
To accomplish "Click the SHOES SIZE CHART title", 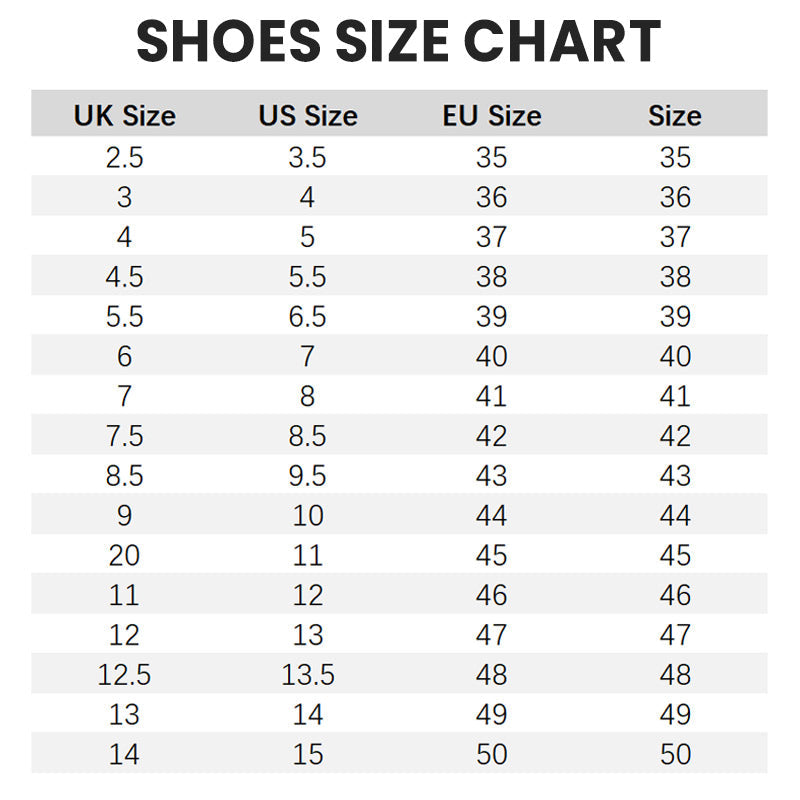I will pos(399,42).
